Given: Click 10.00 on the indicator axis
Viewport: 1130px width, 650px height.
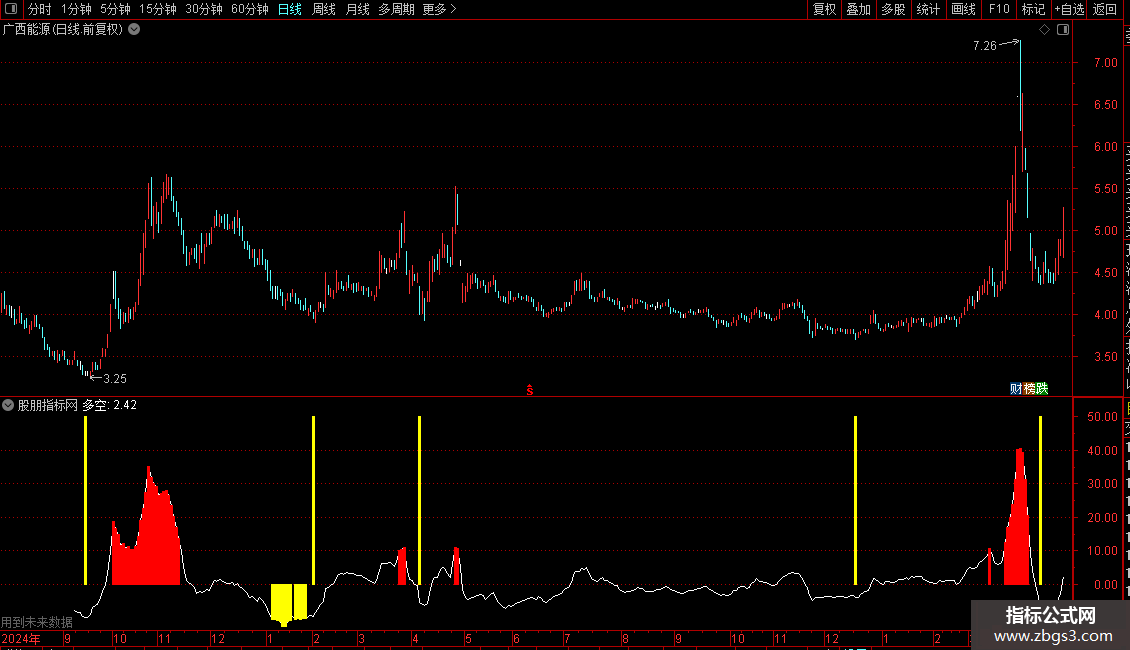Looking at the screenshot, I should [x=1103, y=551].
